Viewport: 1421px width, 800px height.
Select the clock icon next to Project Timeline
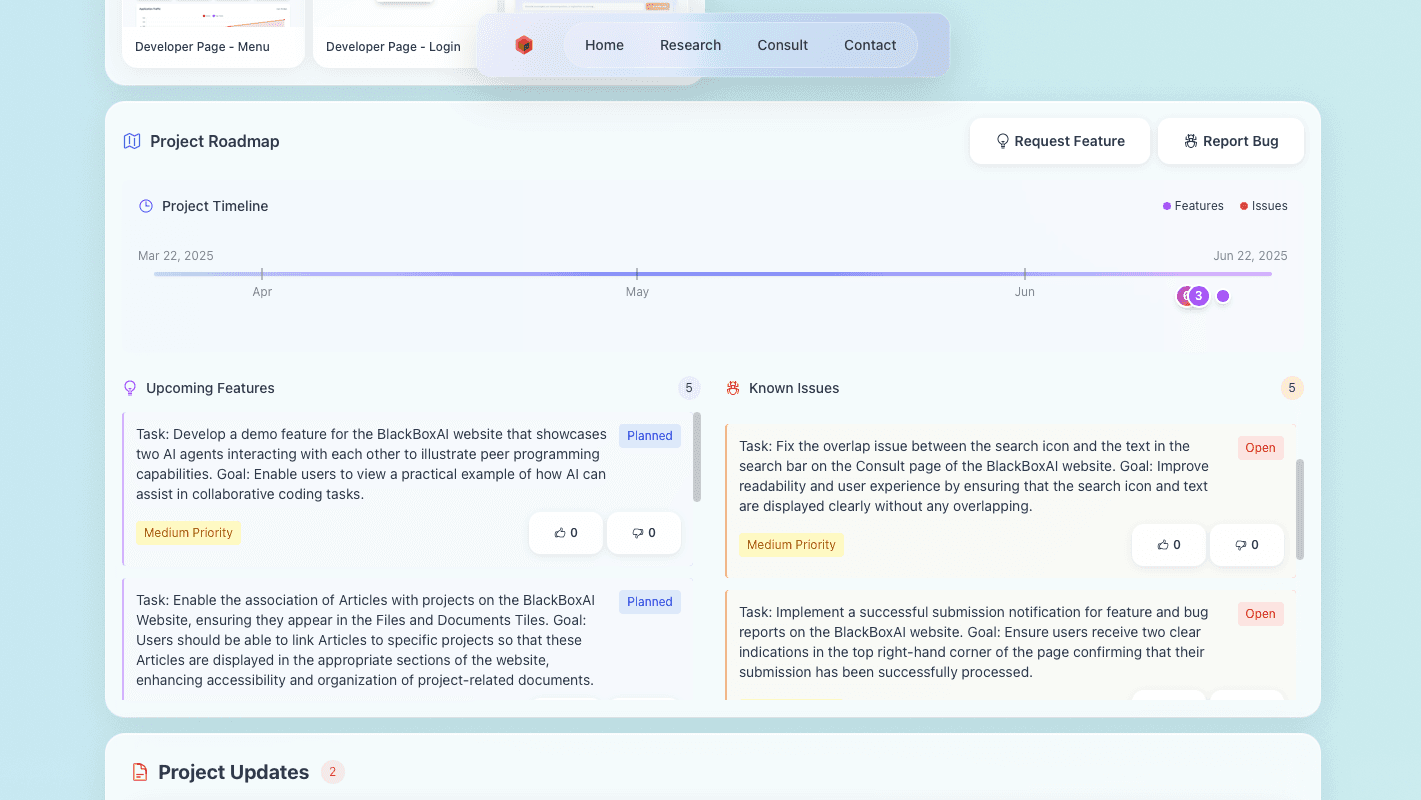[x=144, y=206]
